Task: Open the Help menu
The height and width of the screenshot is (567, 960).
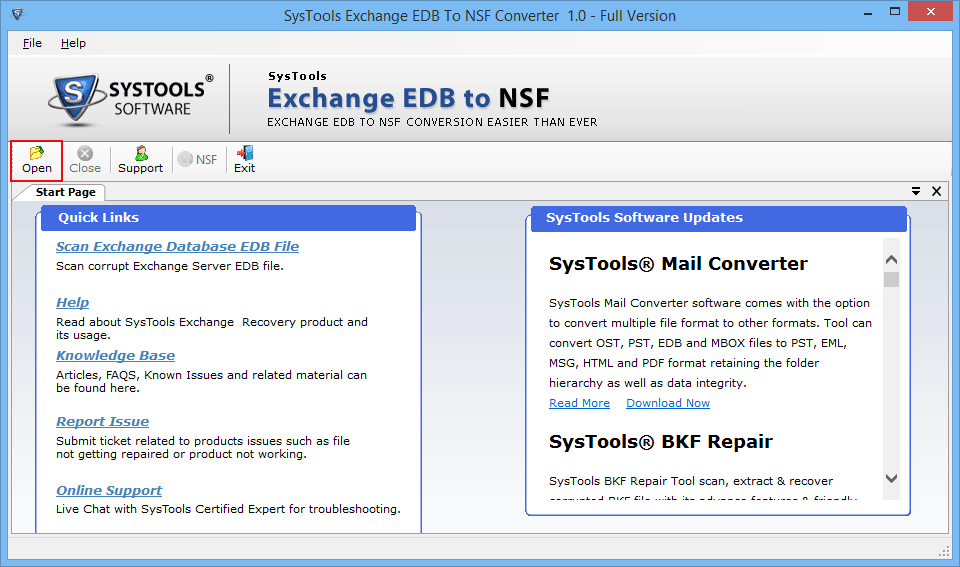Action: click(x=73, y=43)
